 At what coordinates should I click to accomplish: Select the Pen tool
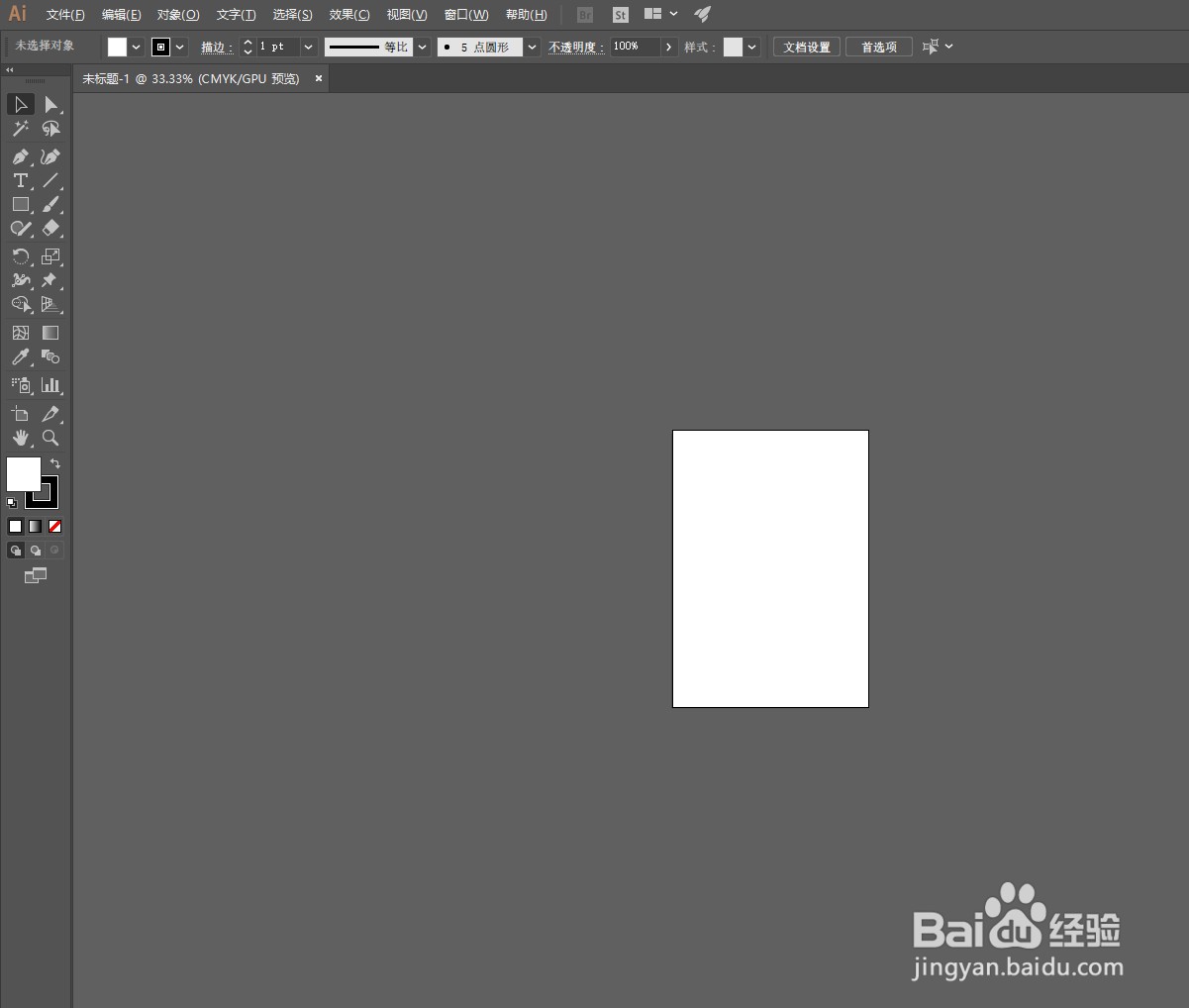(21, 156)
